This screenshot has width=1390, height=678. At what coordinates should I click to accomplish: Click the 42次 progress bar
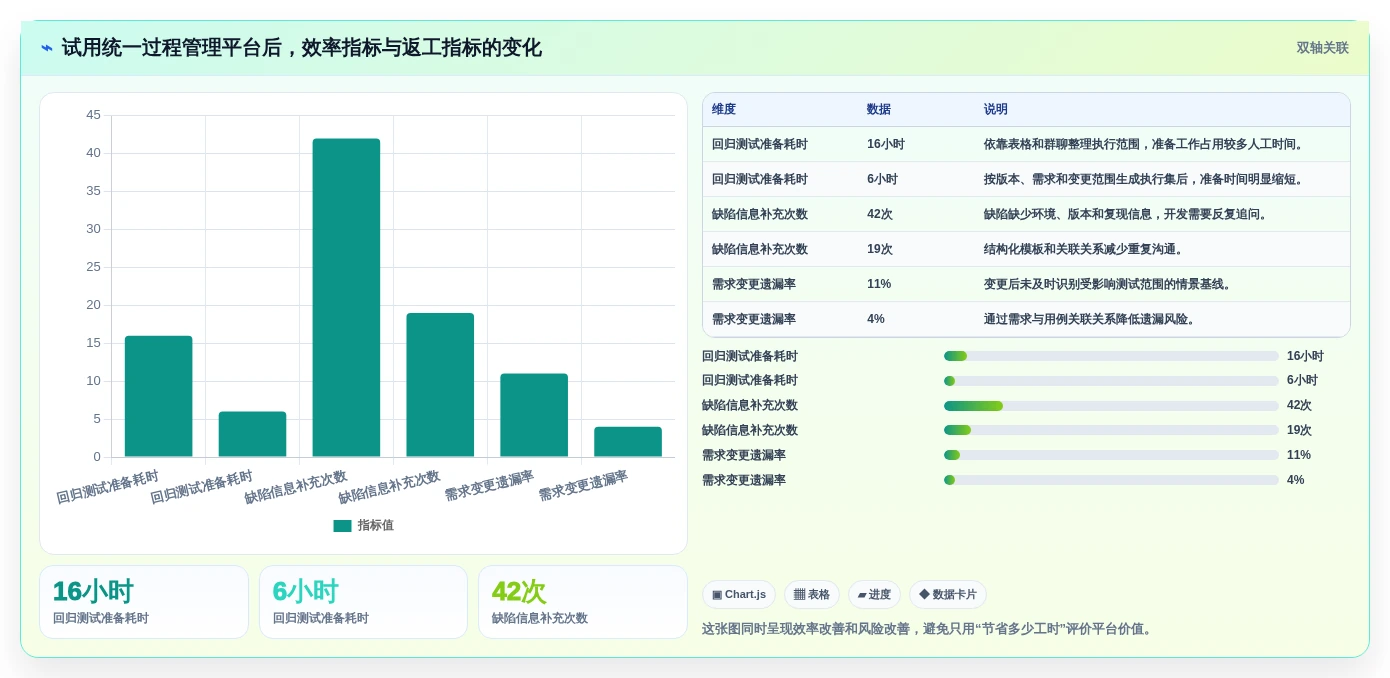1111,406
